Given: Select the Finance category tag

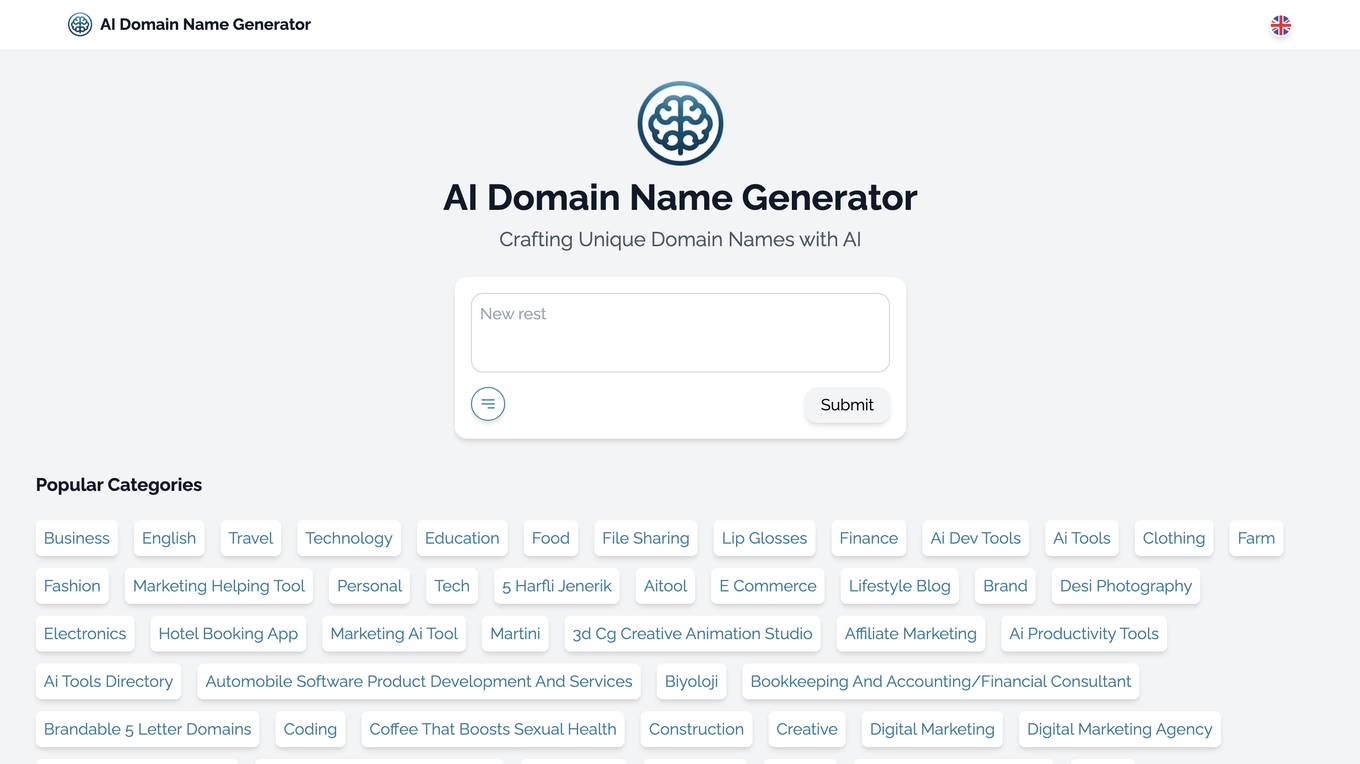Looking at the screenshot, I should tap(869, 538).
